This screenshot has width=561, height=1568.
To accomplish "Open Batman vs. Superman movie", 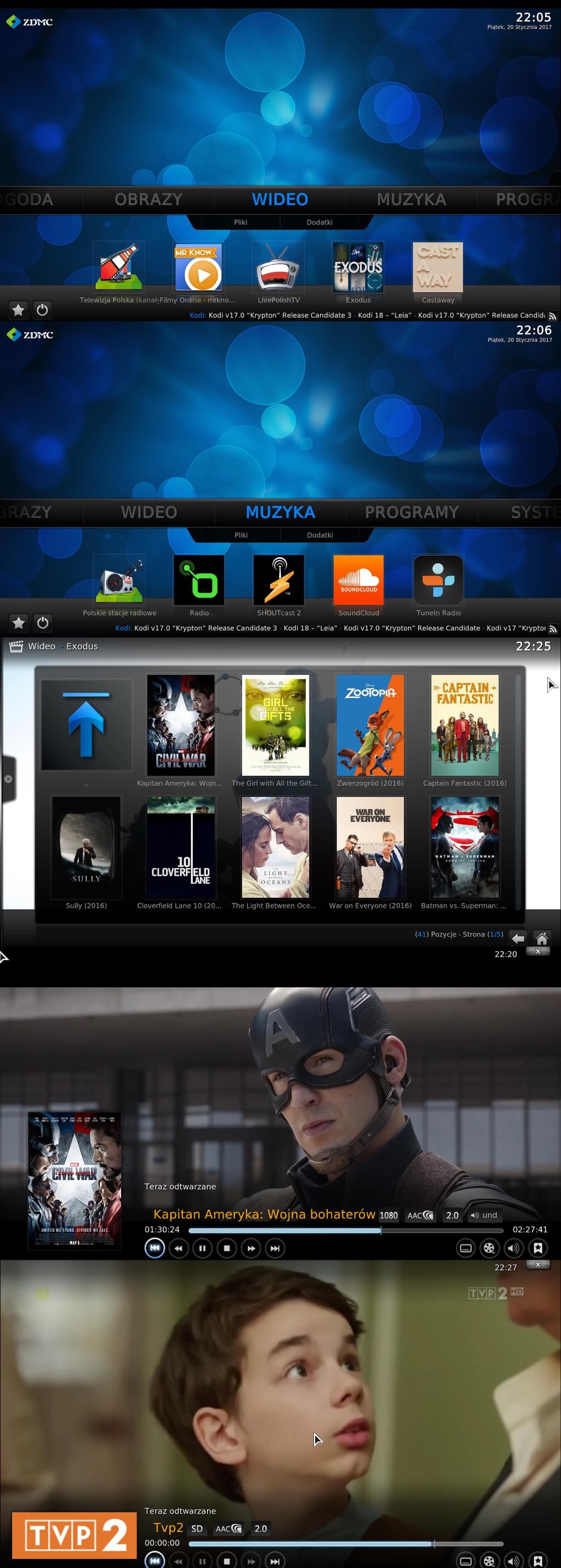I will point(465,848).
